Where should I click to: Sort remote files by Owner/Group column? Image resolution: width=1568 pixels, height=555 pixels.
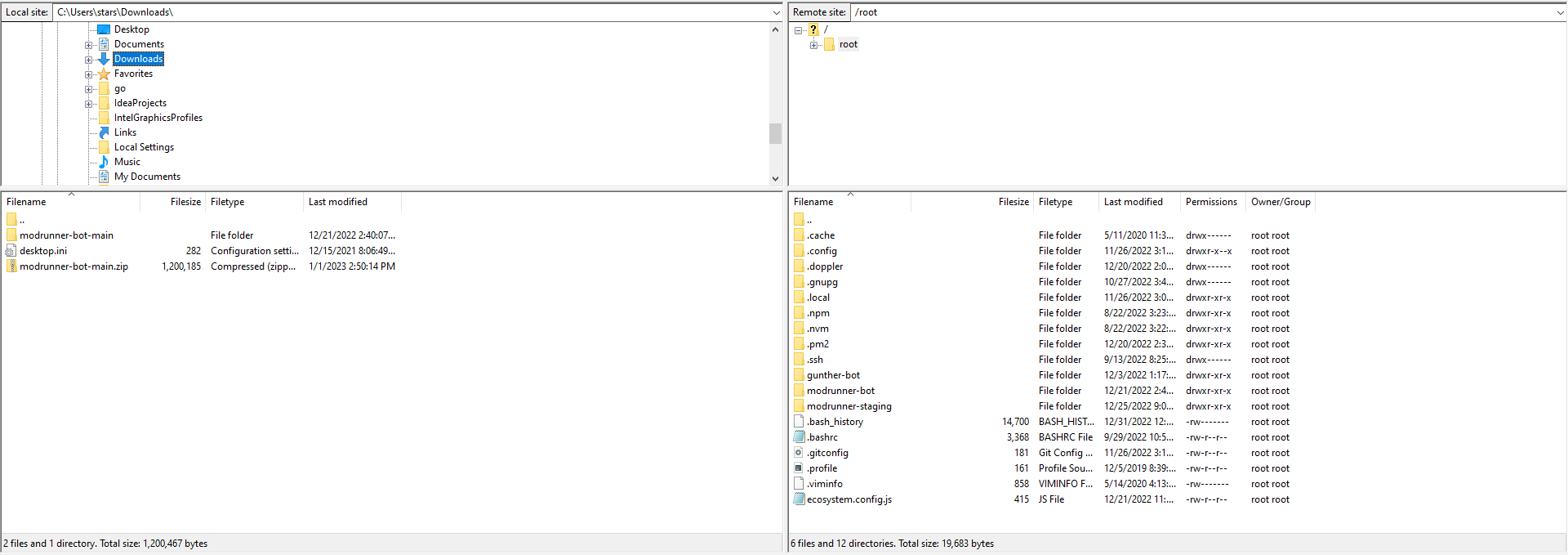tap(1281, 202)
